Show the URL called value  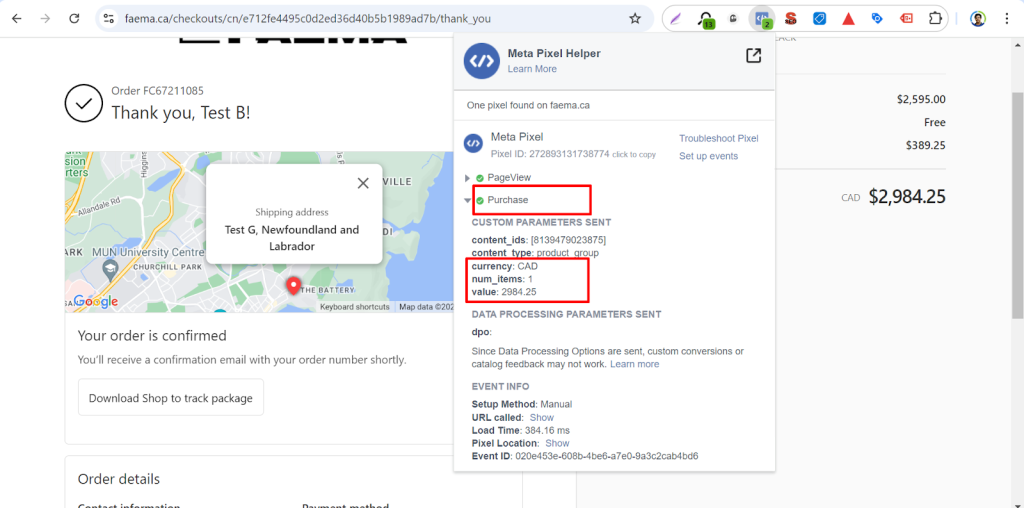541,418
